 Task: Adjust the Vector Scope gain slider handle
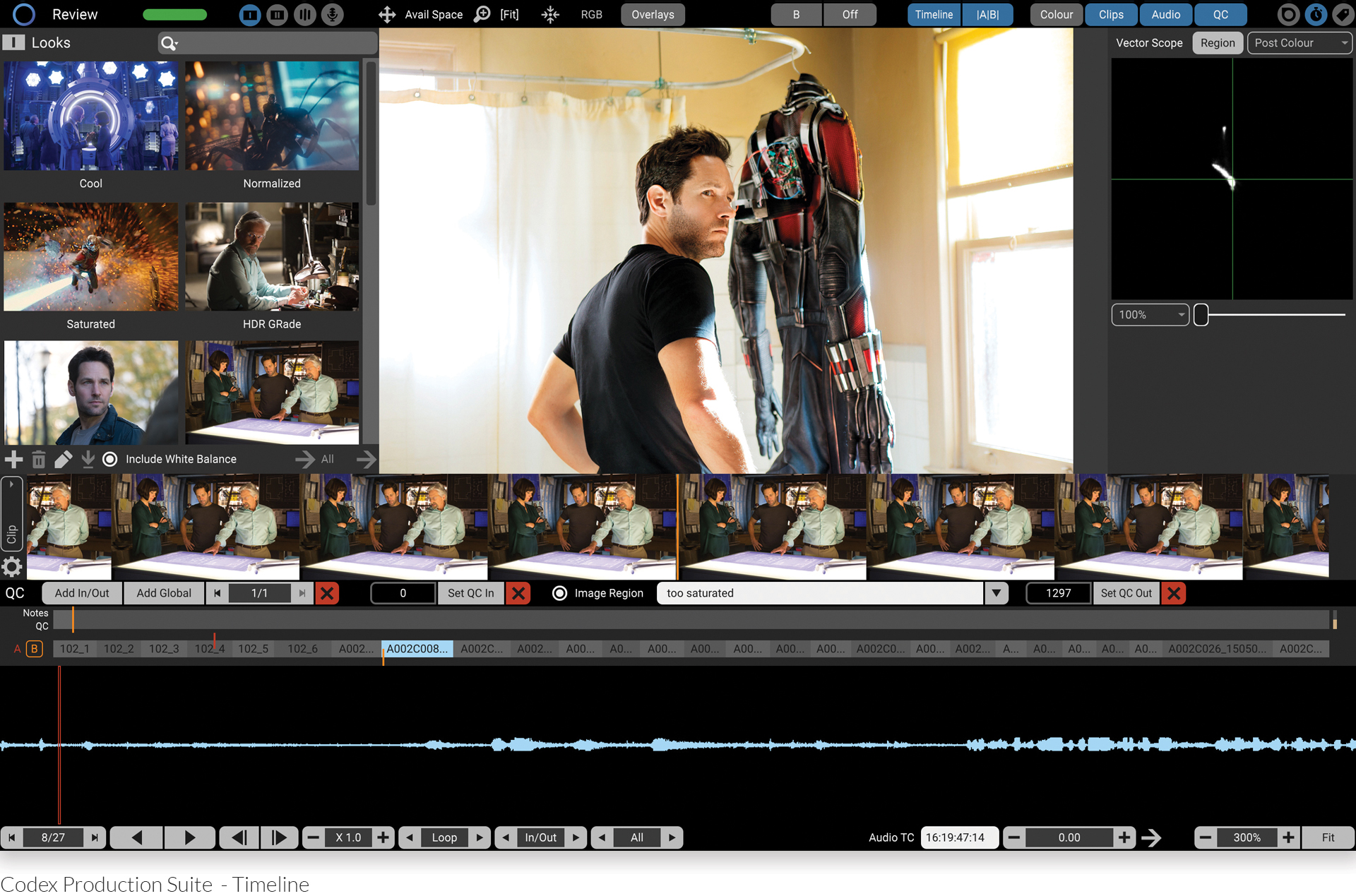click(x=1201, y=315)
